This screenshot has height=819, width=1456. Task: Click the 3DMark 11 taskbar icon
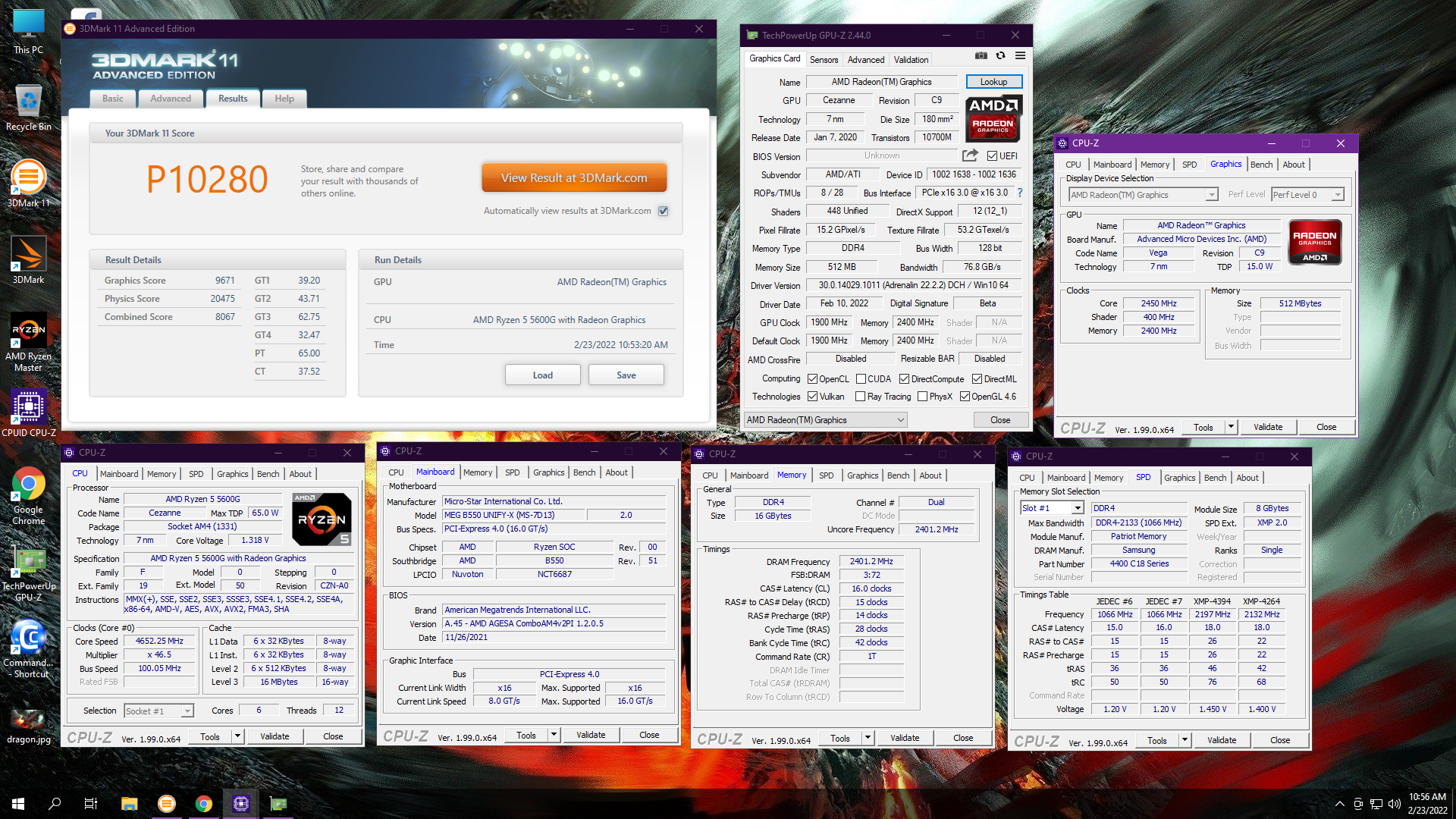click(x=166, y=803)
